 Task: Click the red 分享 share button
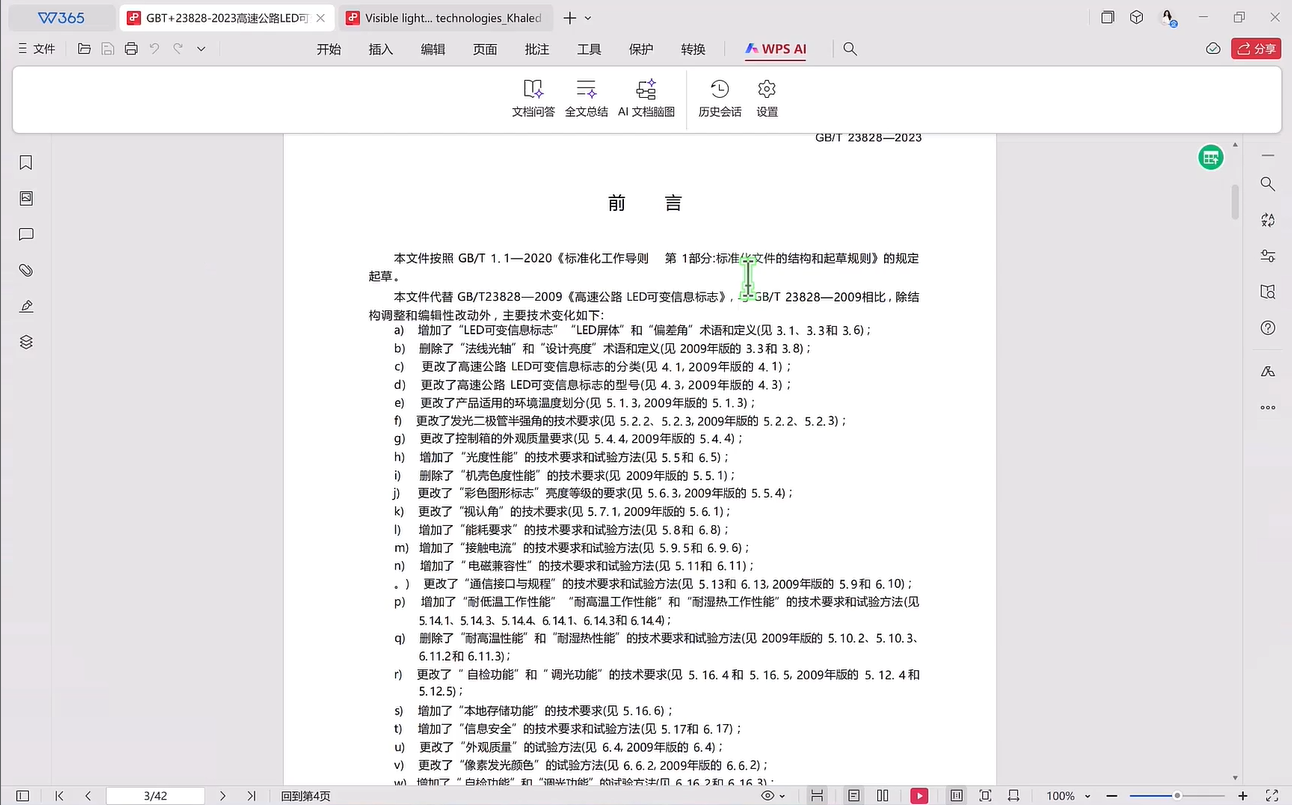[x=1256, y=49]
